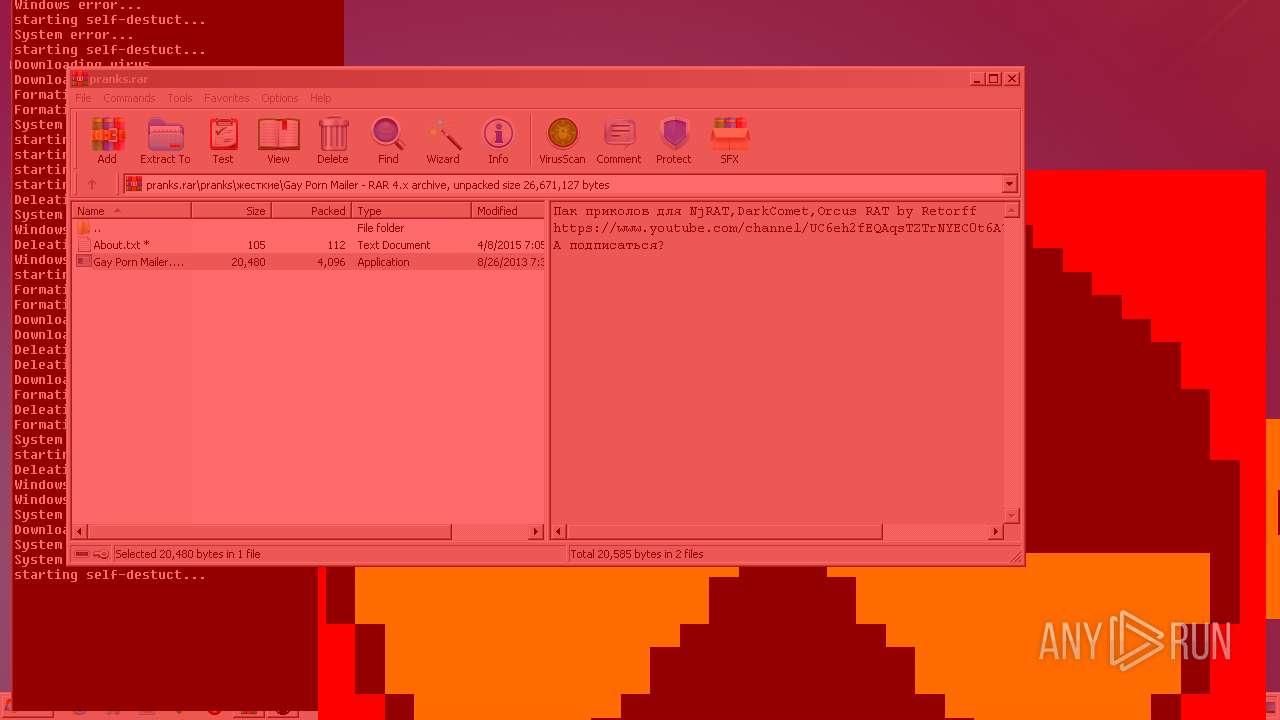The image size is (1280, 720).
Task: Click the Extract To icon
Action: 165,141
